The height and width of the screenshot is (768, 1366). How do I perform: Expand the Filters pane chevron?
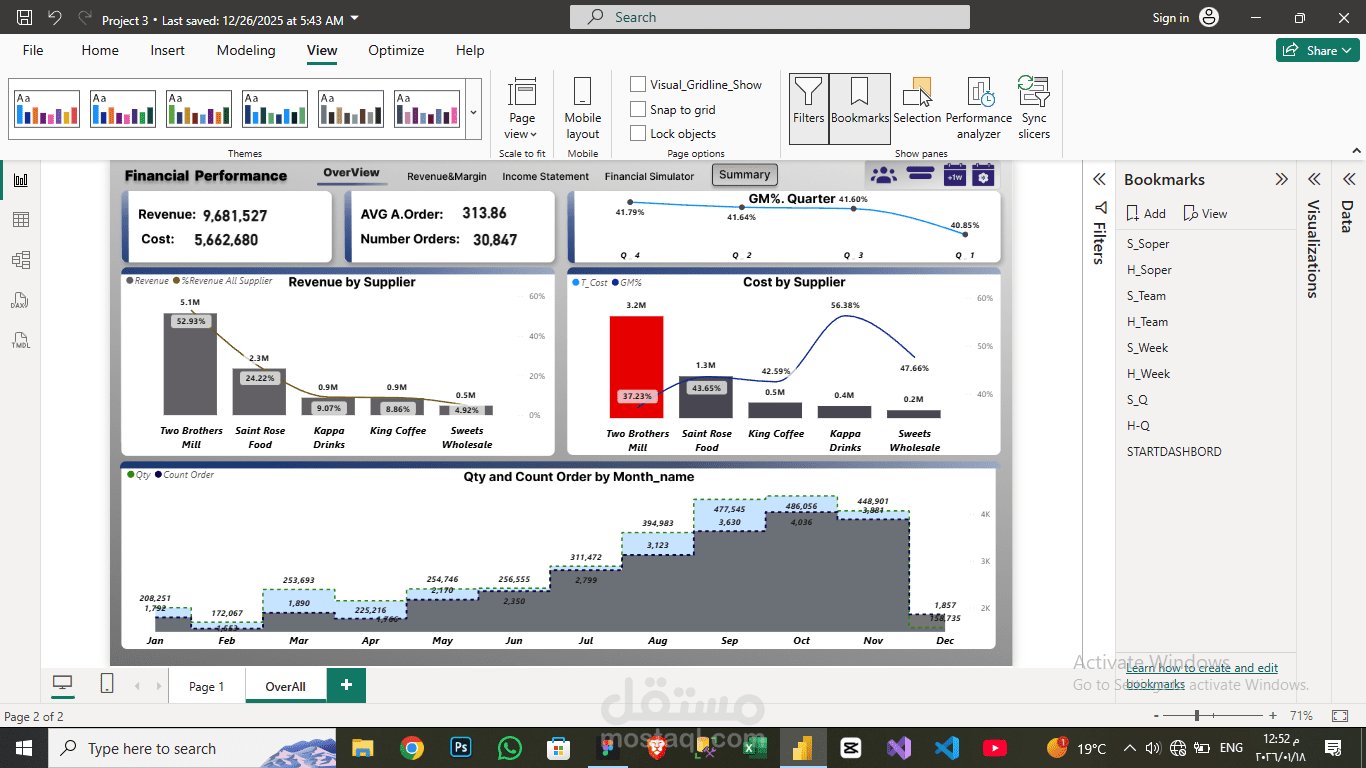coord(1099,179)
